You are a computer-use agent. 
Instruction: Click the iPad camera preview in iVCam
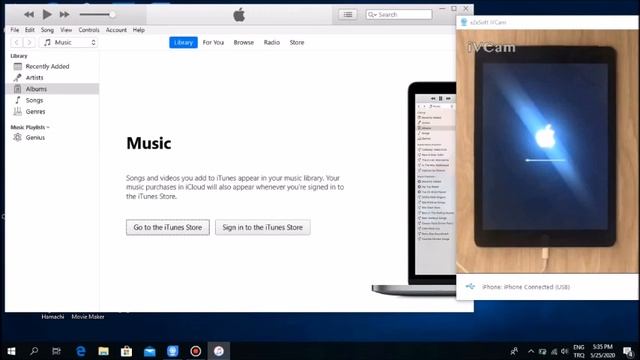click(x=547, y=151)
